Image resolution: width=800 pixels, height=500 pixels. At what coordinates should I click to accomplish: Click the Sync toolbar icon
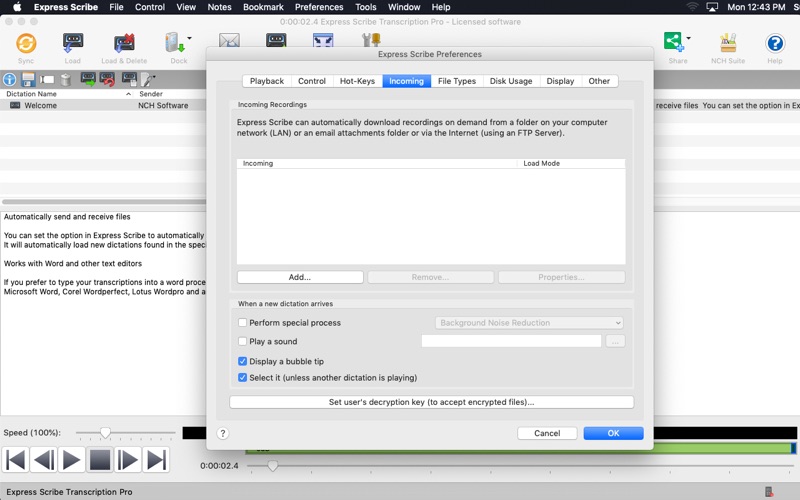[x=26, y=43]
